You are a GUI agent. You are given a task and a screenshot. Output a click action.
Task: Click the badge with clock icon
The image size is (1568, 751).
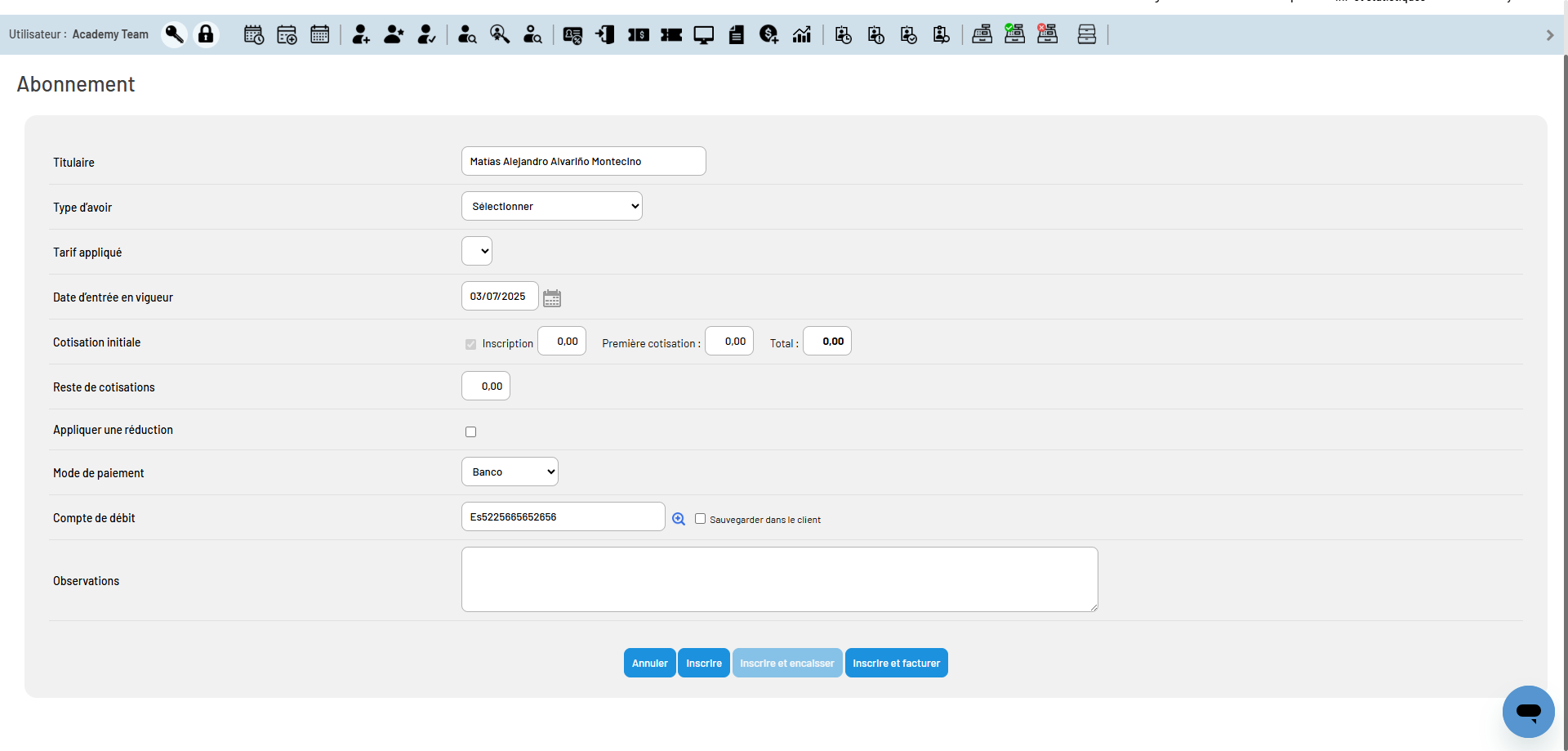pos(844,34)
